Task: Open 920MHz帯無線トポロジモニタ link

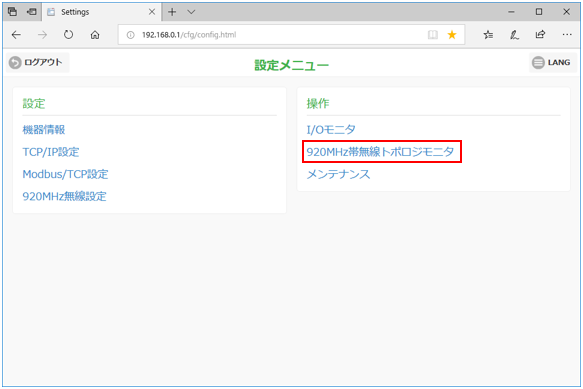Action: point(380,152)
